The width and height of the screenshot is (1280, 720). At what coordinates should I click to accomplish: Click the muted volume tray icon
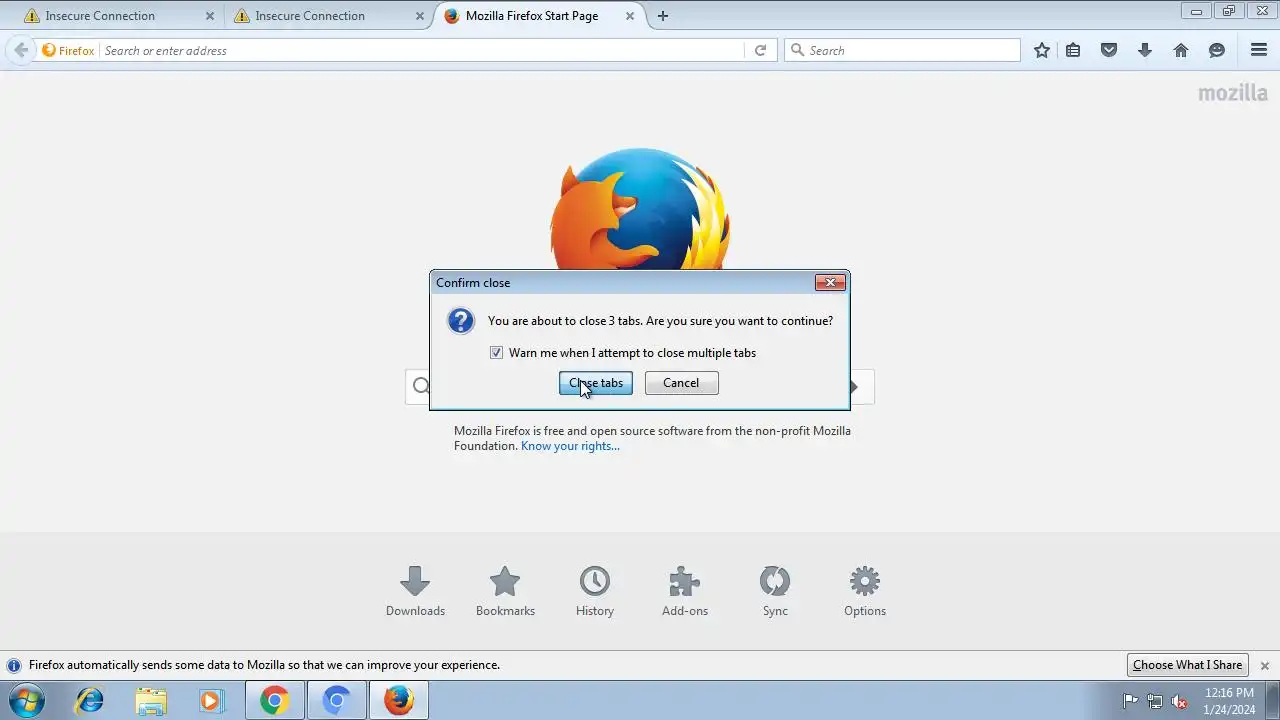coord(1179,701)
